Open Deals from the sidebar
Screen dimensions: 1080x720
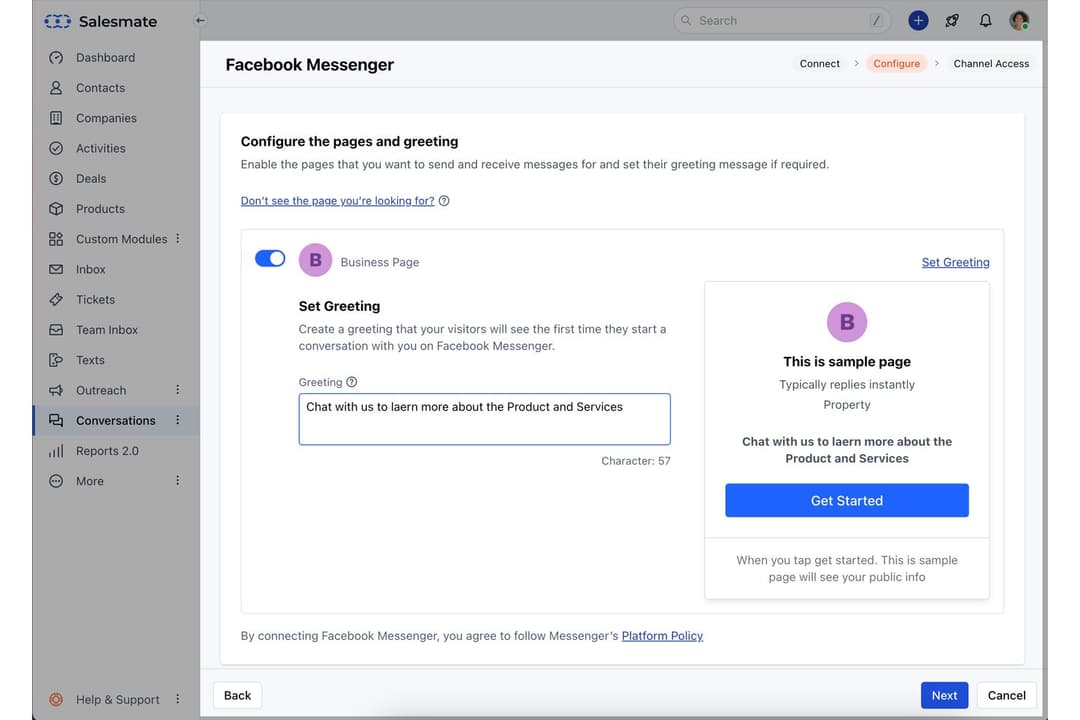(91, 179)
